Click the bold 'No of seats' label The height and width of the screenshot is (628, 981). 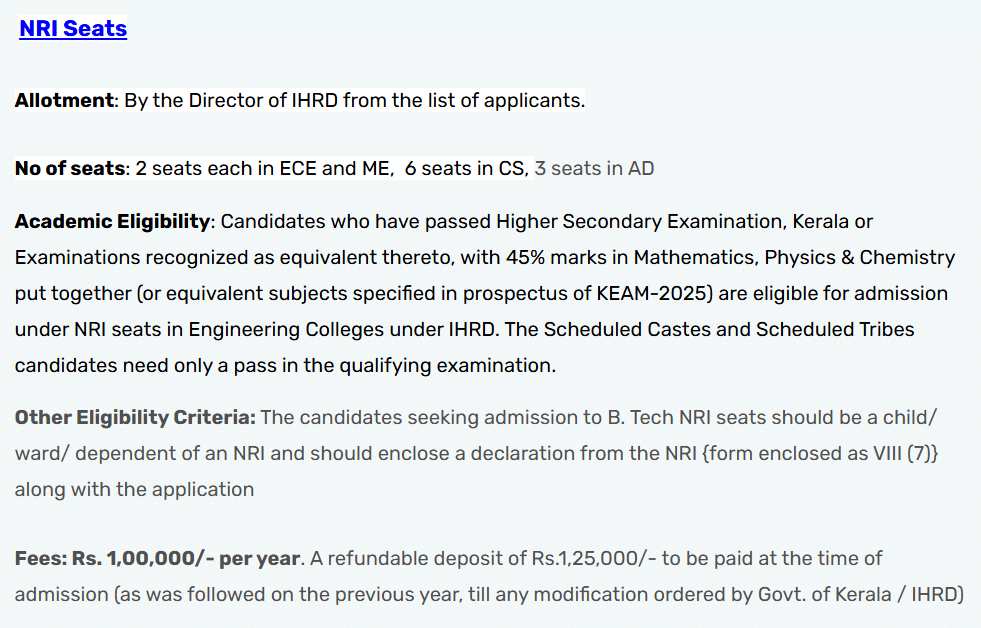coord(70,169)
